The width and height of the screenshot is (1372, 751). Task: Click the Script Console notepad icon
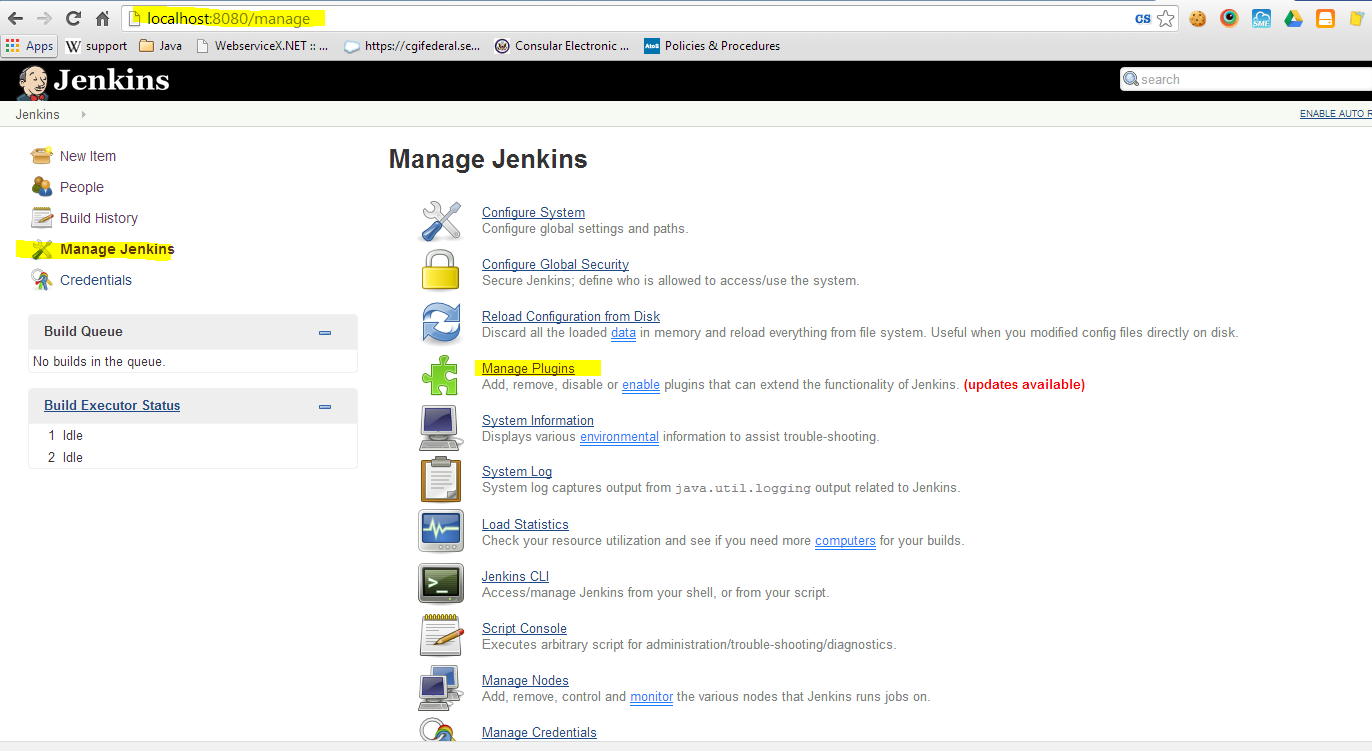(441, 636)
